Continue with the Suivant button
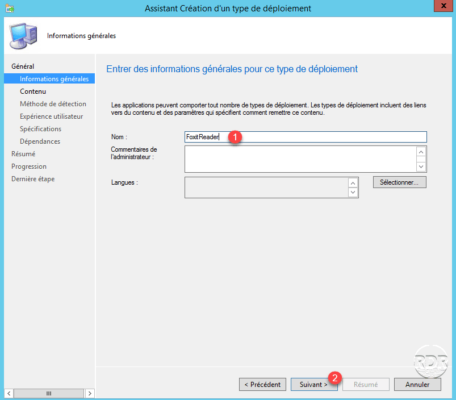This screenshot has height=400, width=456. 314,384
